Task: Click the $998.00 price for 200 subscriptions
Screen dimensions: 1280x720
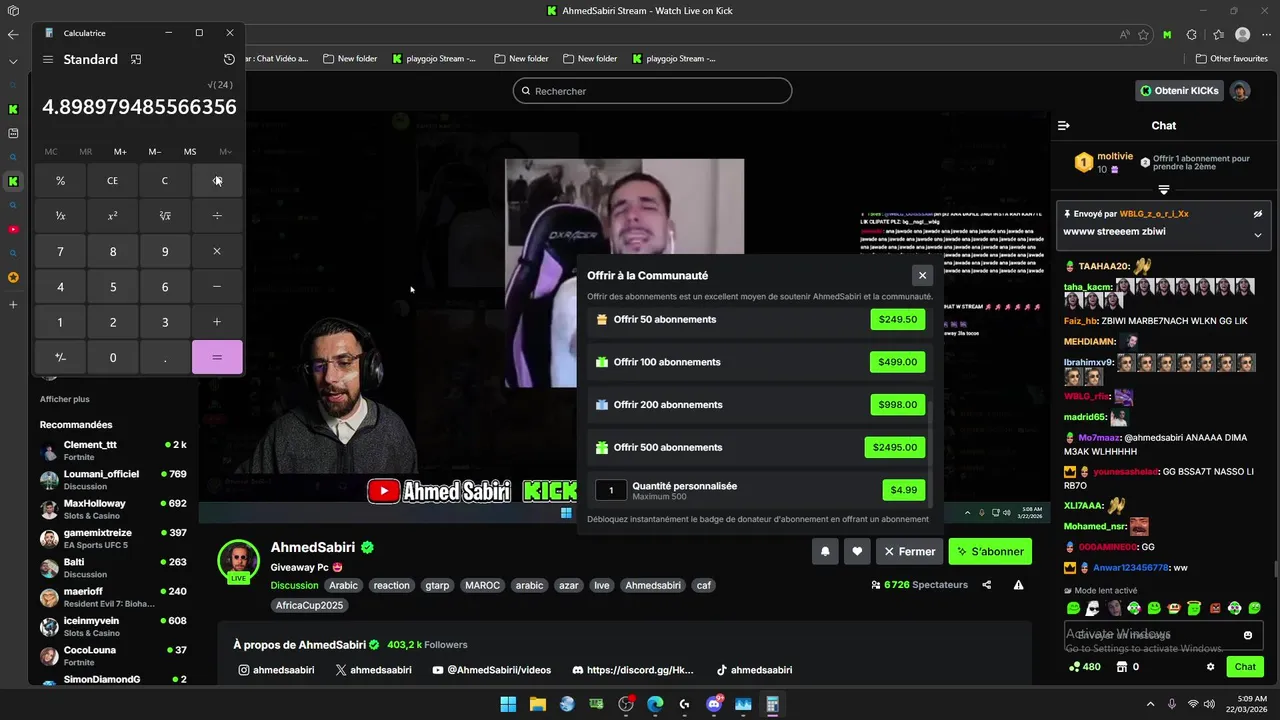Action: (x=897, y=405)
